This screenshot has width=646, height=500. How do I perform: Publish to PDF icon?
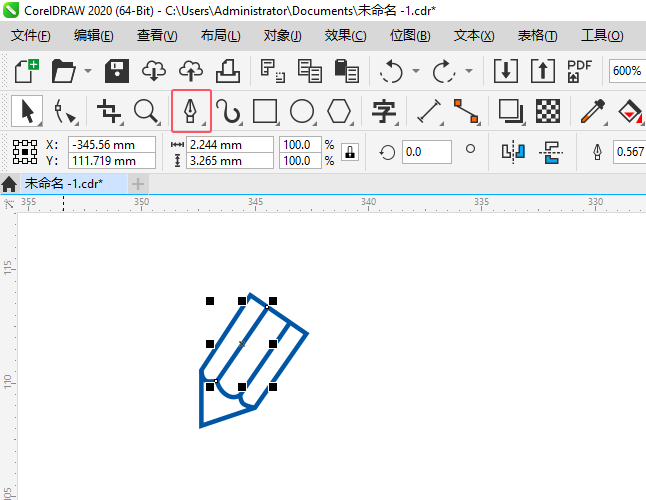click(x=579, y=71)
